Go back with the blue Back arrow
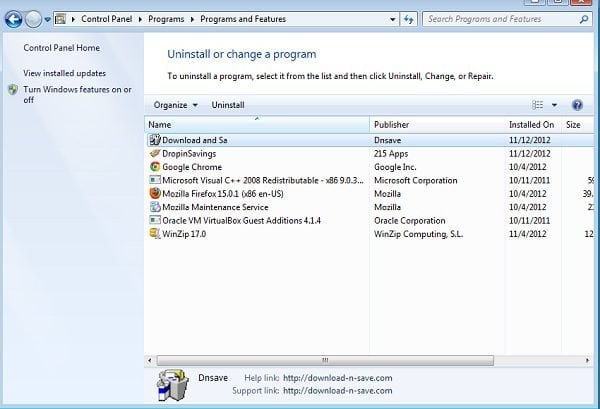Screen dimensions: 600x409 pyautogui.click(x=14, y=19)
